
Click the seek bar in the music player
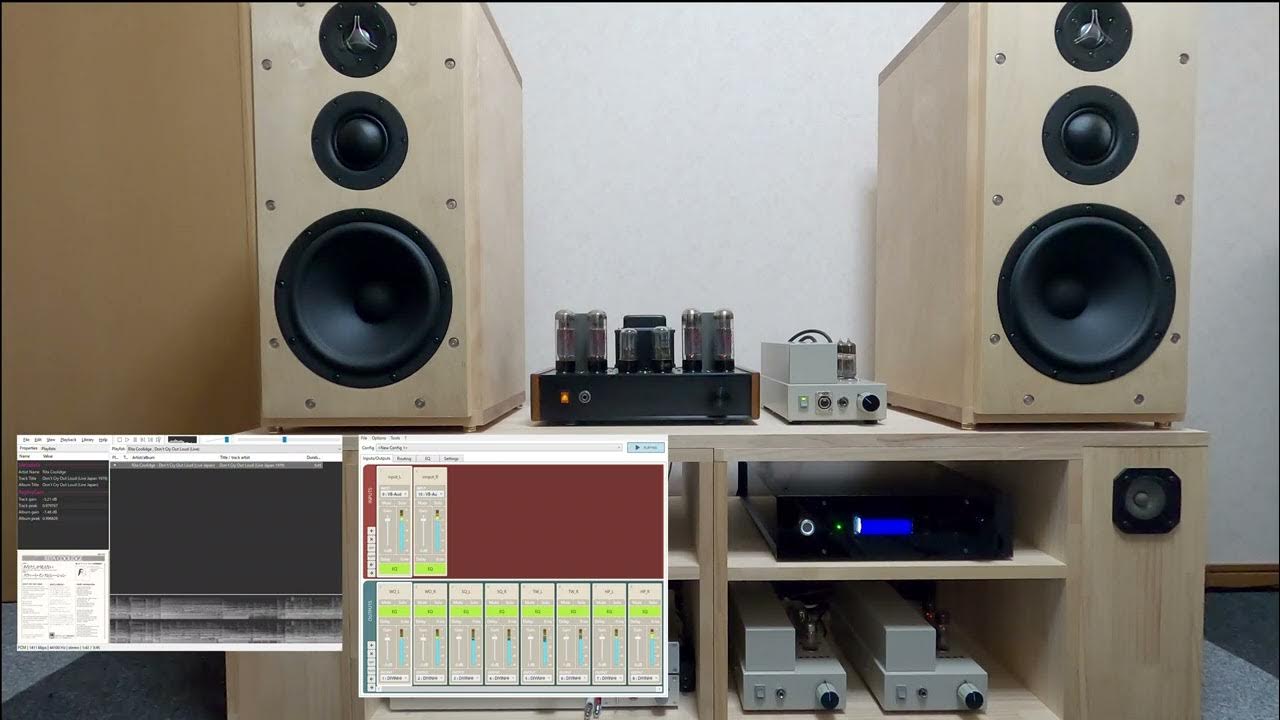[289, 439]
